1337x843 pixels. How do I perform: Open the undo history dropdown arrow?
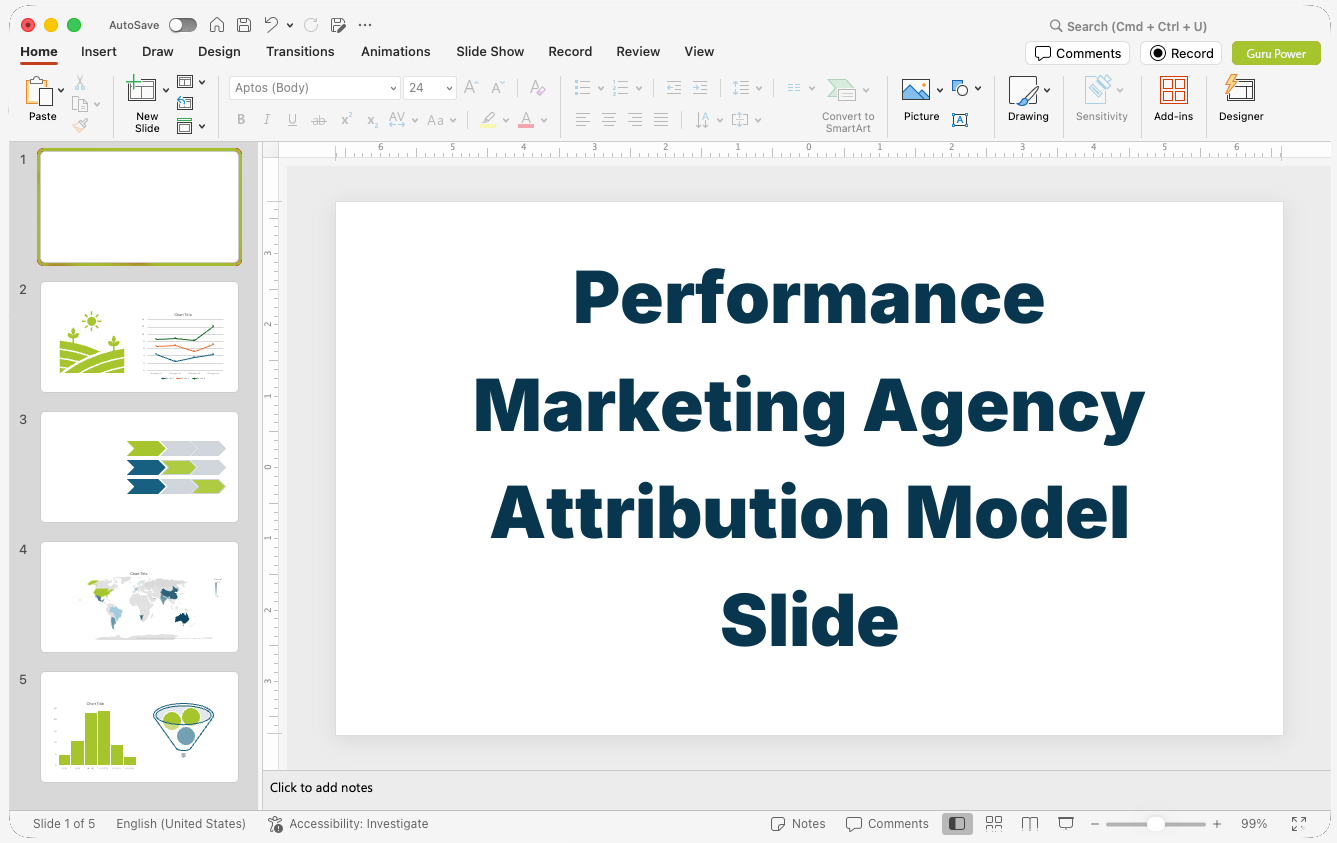click(290, 26)
